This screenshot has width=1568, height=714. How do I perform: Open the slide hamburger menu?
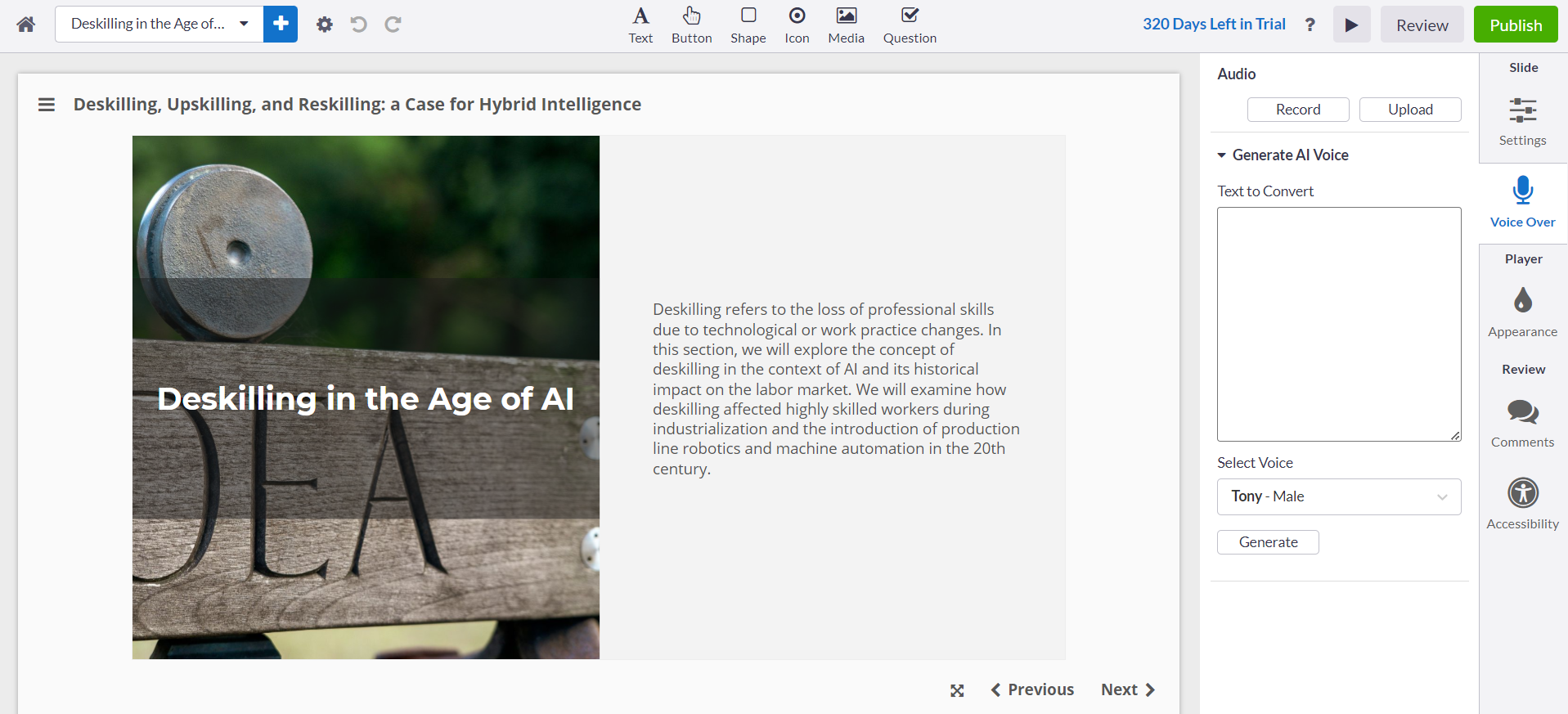pos(47,105)
